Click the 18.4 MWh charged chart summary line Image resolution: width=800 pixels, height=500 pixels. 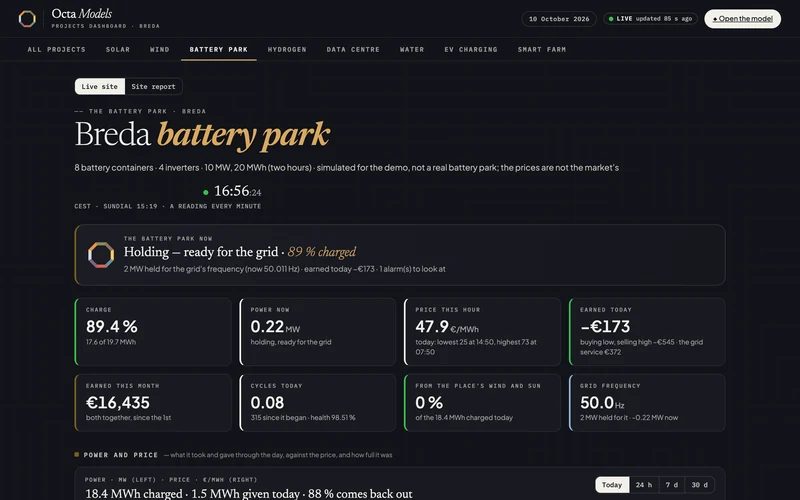click(x=249, y=494)
